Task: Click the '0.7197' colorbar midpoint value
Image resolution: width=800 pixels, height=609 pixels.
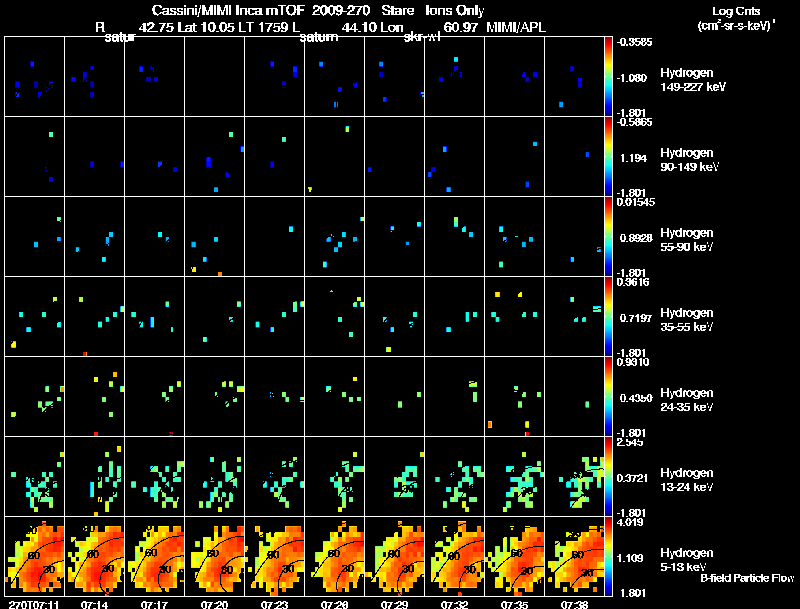Action: [634, 318]
